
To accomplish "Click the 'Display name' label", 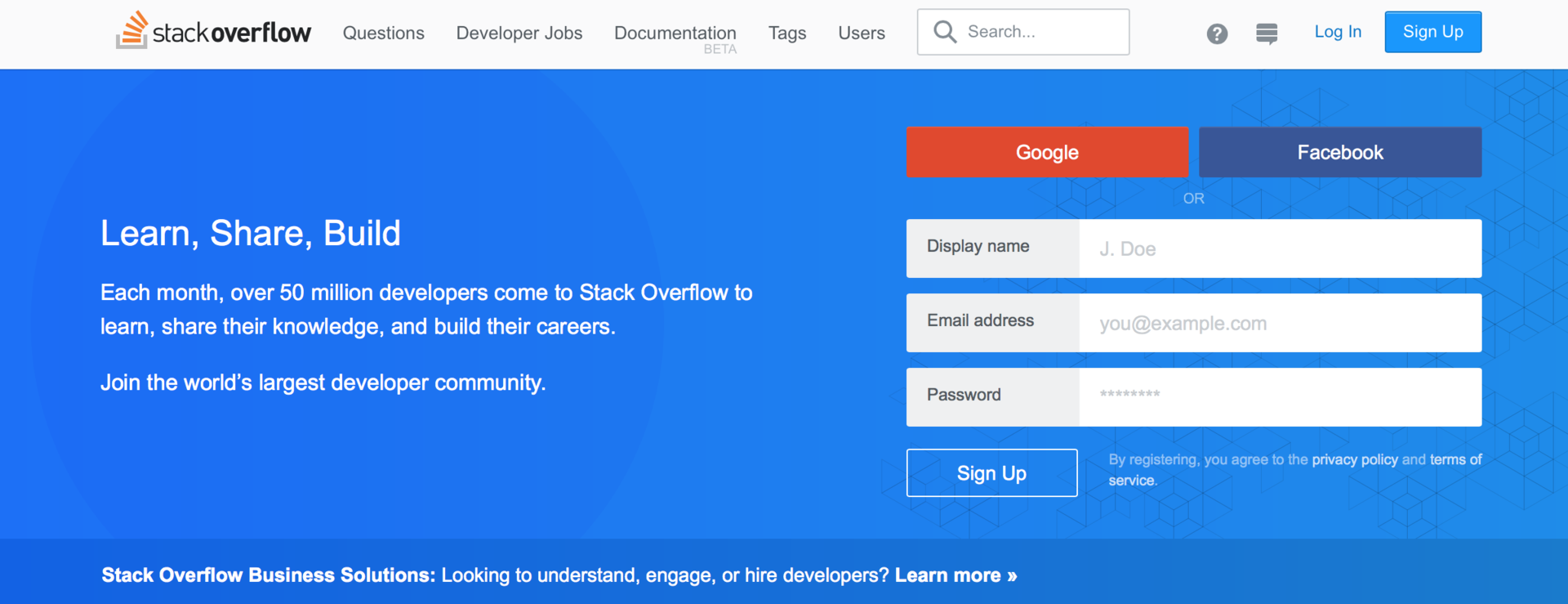I will click(x=978, y=246).
